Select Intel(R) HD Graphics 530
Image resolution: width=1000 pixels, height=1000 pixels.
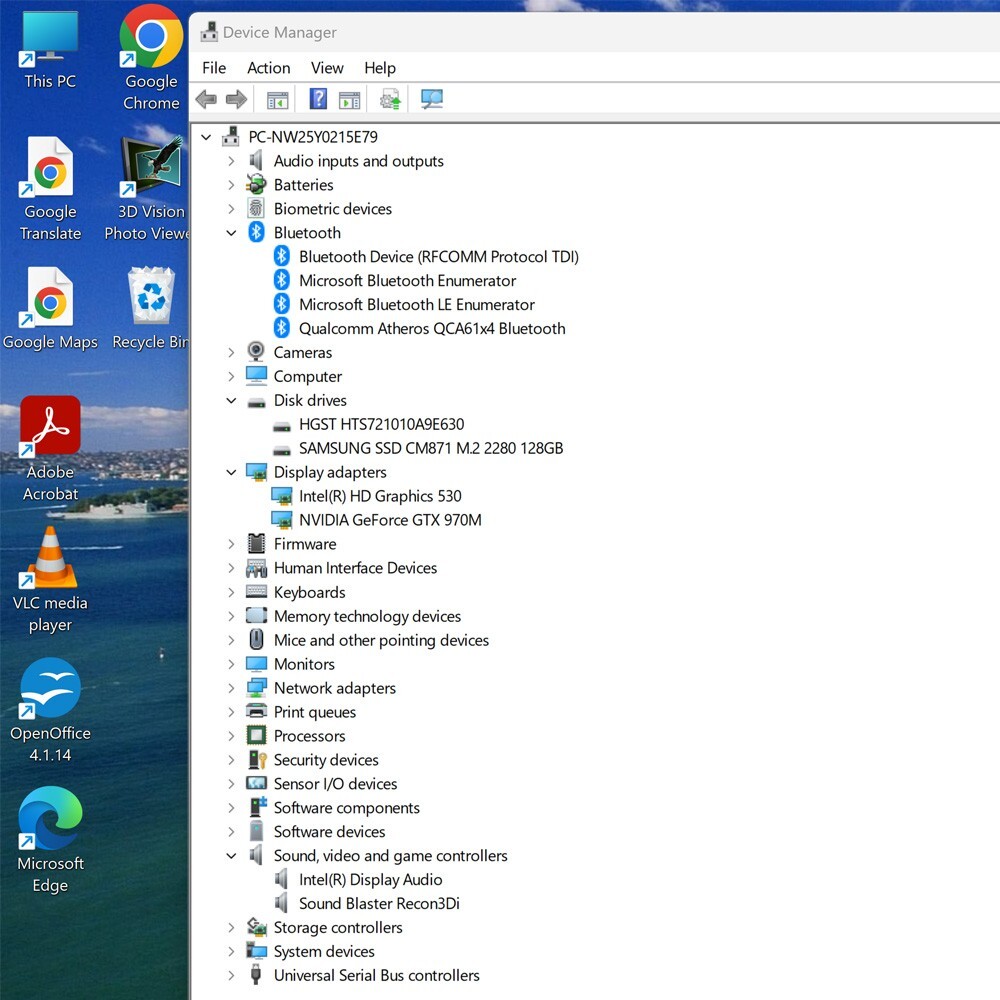pos(380,496)
